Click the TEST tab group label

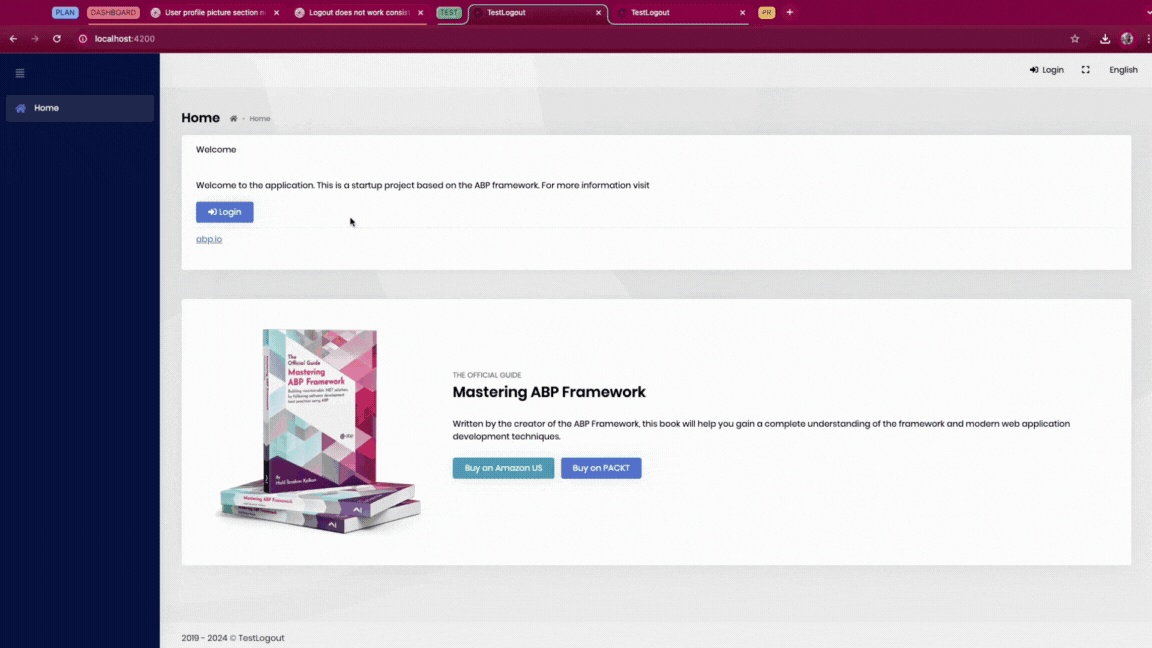pos(449,12)
